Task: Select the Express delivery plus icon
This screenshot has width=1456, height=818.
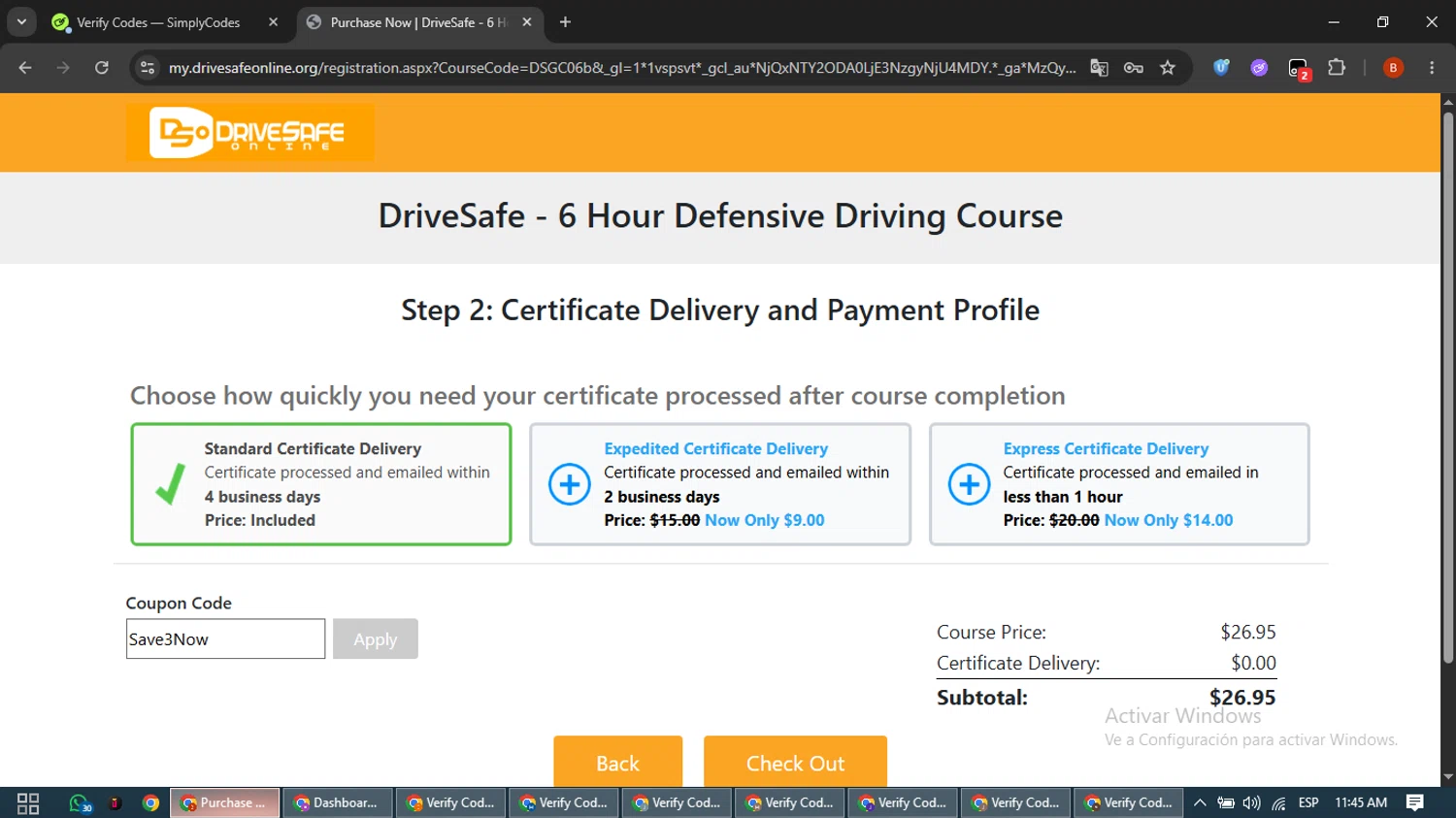Action: (969, 484)
